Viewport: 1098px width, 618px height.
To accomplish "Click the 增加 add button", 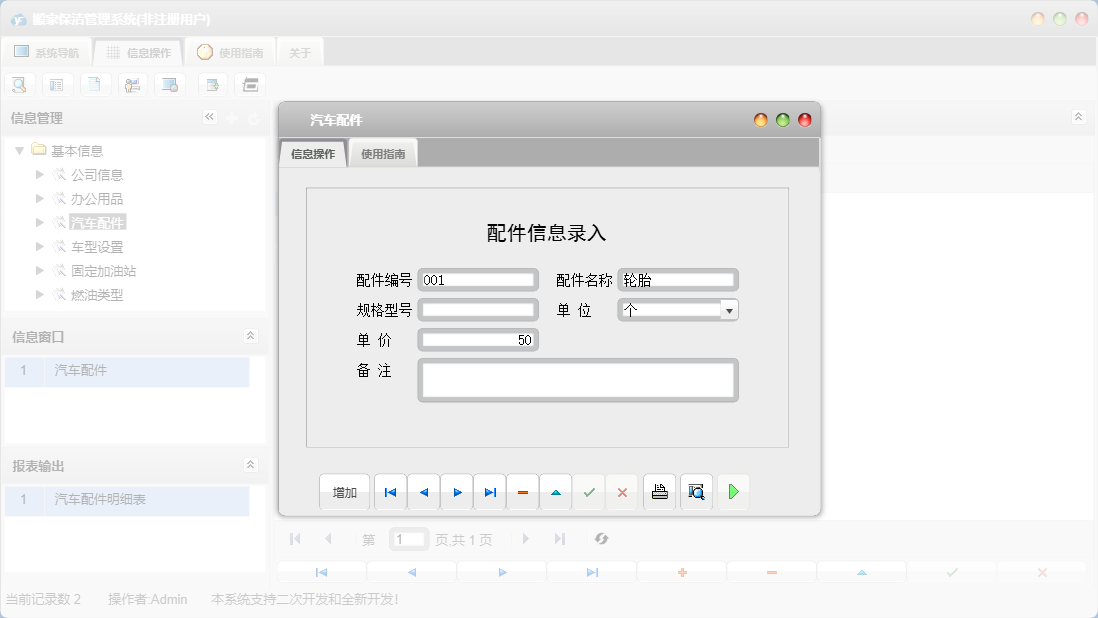I will click(343, 491).
